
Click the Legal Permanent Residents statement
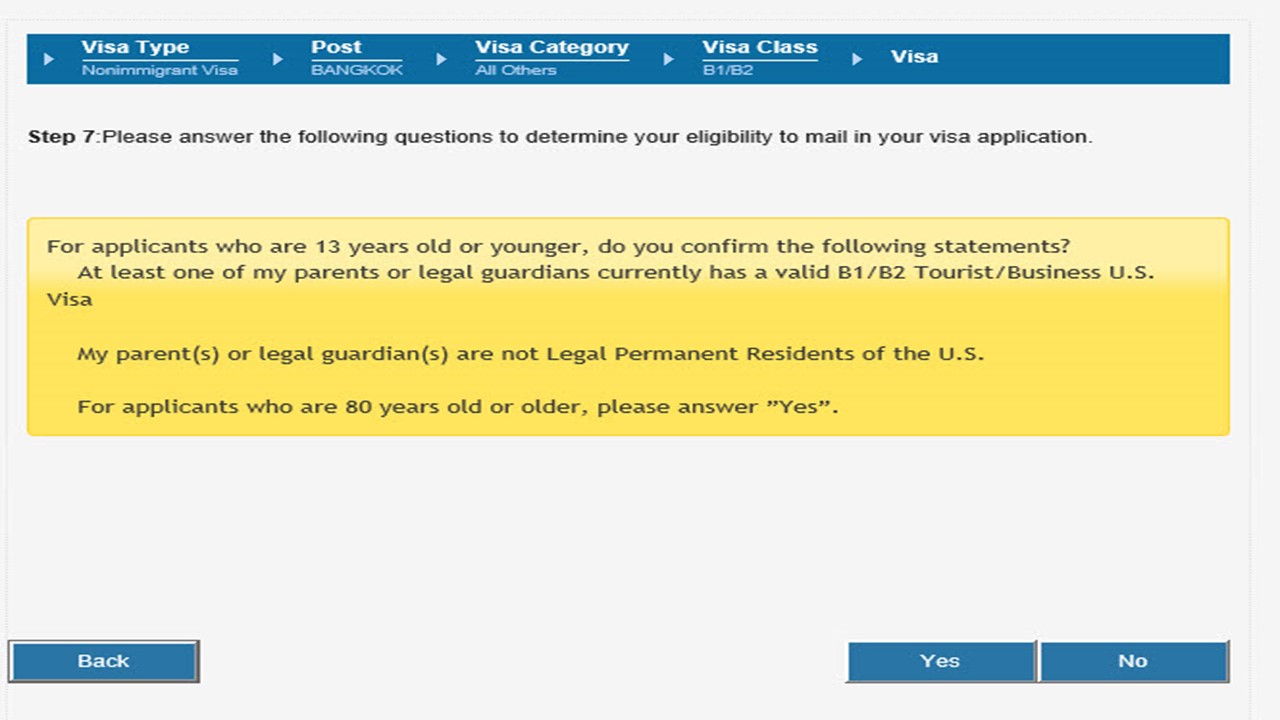530,354
